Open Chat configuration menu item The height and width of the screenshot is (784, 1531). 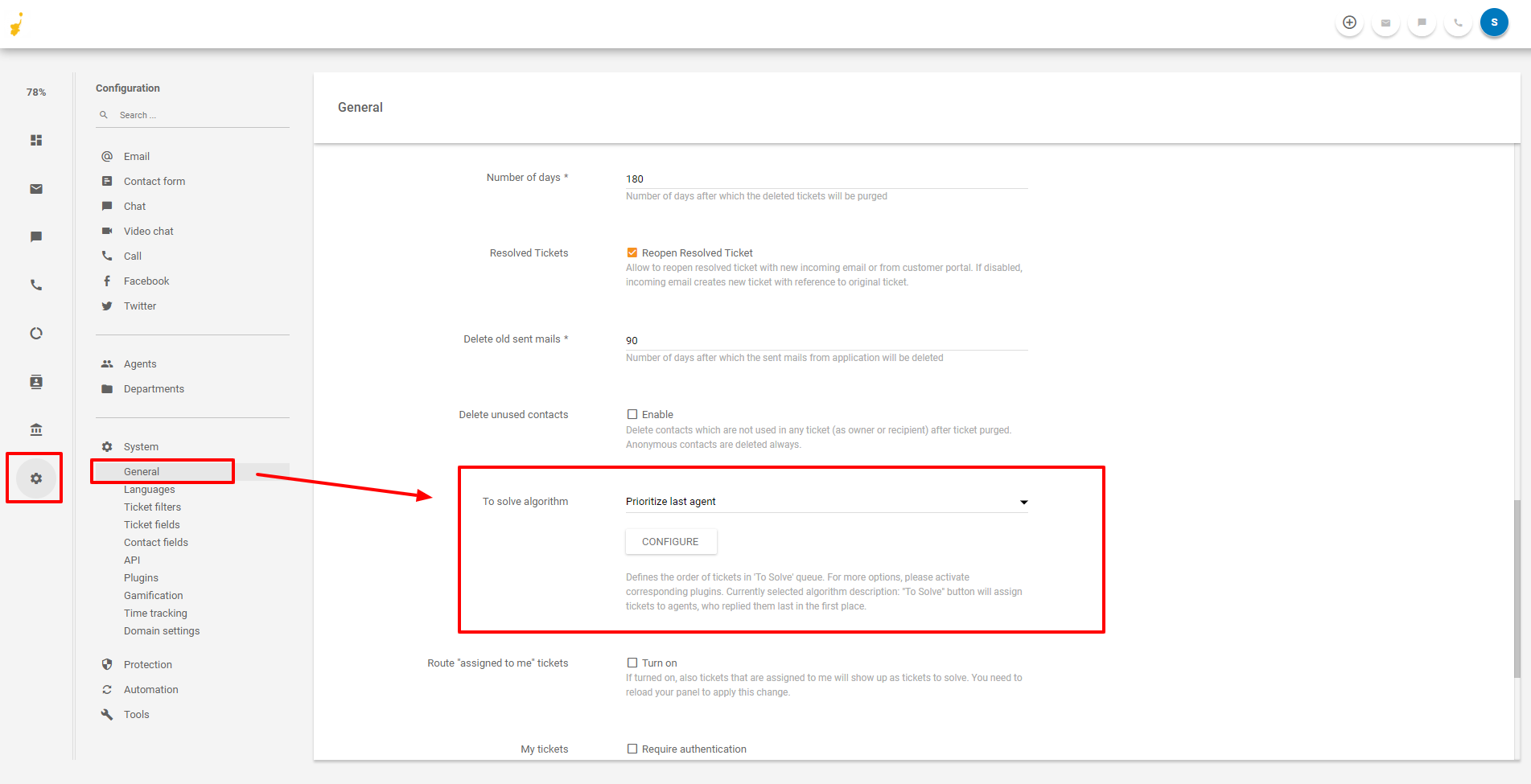[x=134, y=206]
